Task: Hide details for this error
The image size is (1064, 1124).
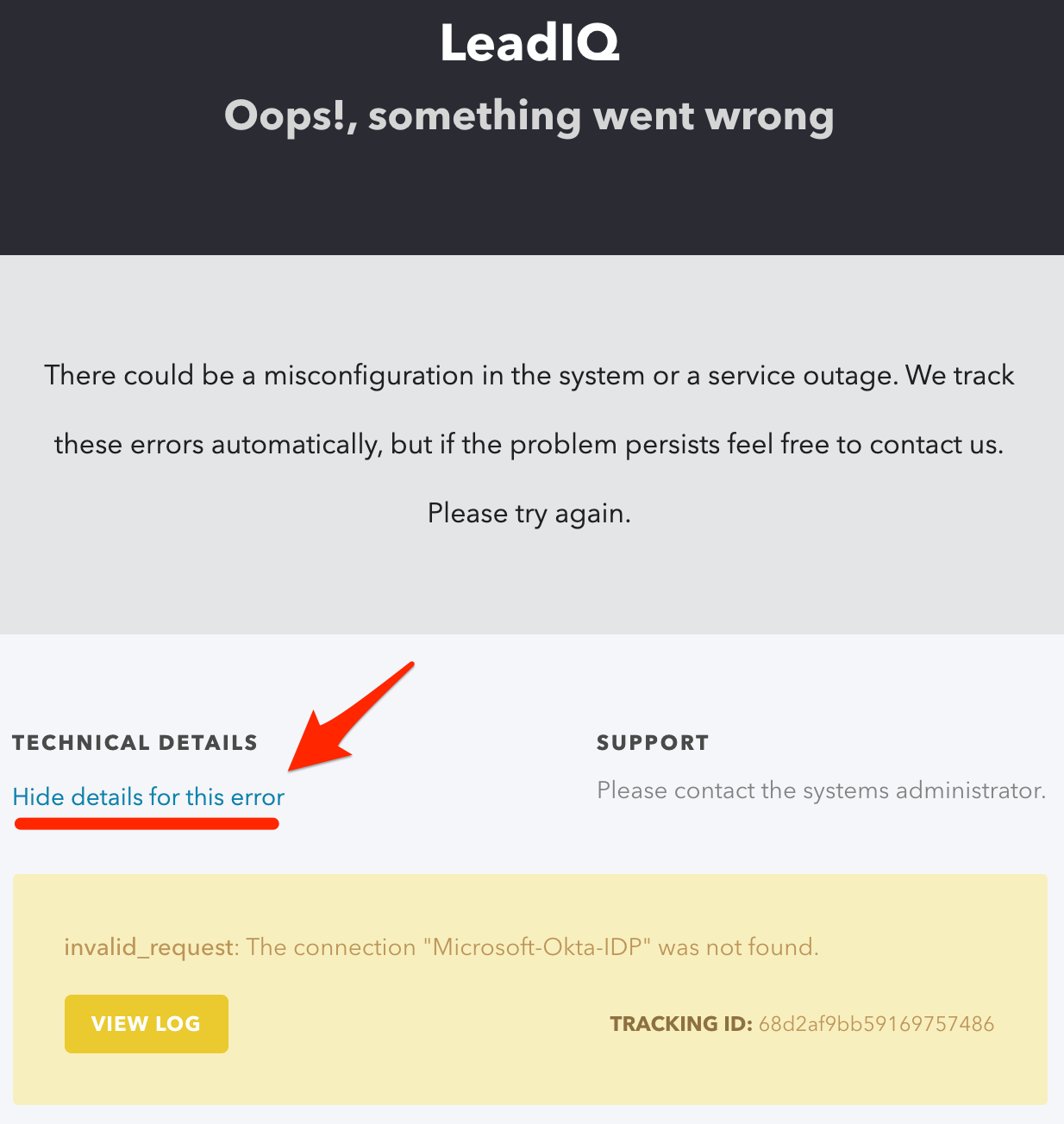Action: [148, 797]
